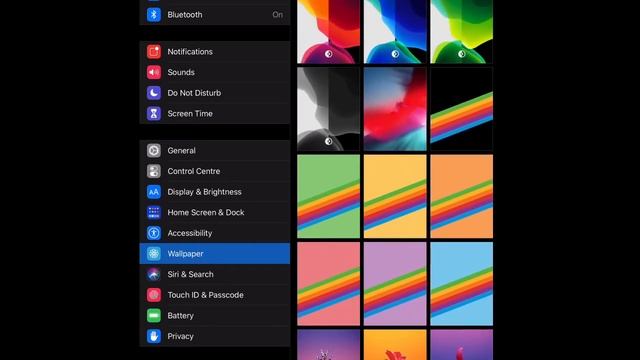
Task: Tap dark-mode badge on grayscale wallpaper
Action: (329, 141)
